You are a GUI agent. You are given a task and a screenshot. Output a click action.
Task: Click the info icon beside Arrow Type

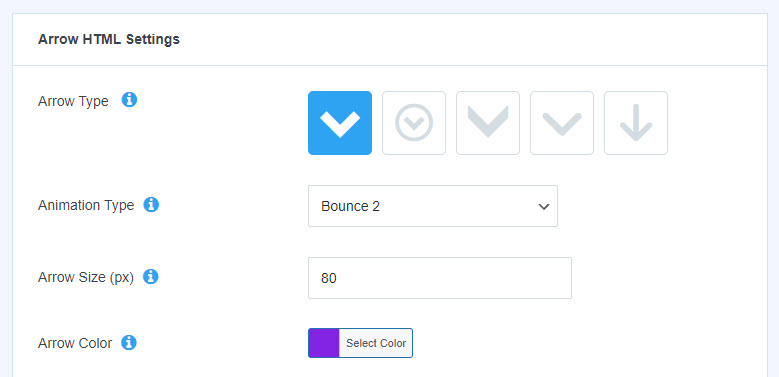point(129,100)
